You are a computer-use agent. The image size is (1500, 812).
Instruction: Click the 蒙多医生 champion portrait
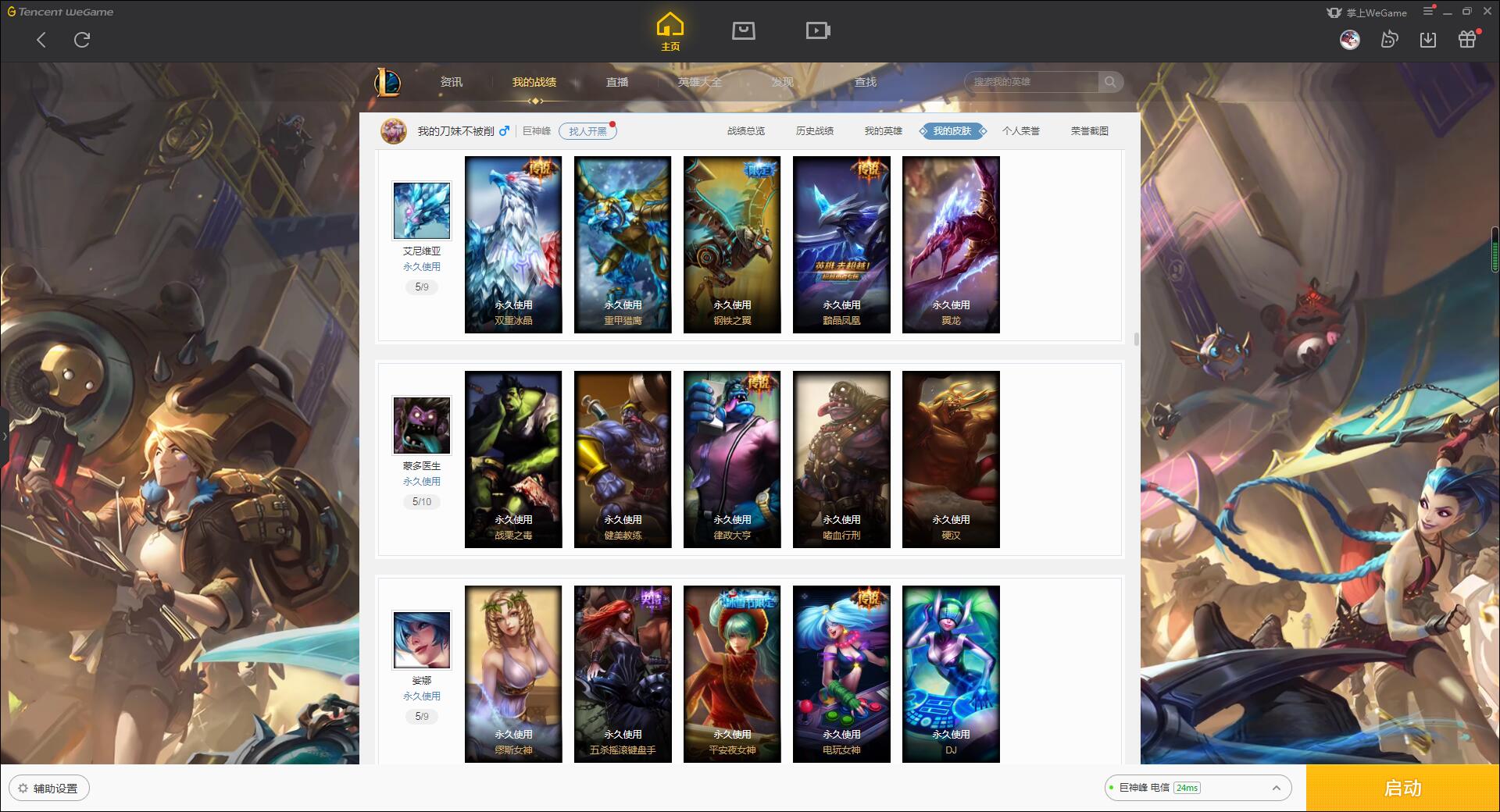422,426
